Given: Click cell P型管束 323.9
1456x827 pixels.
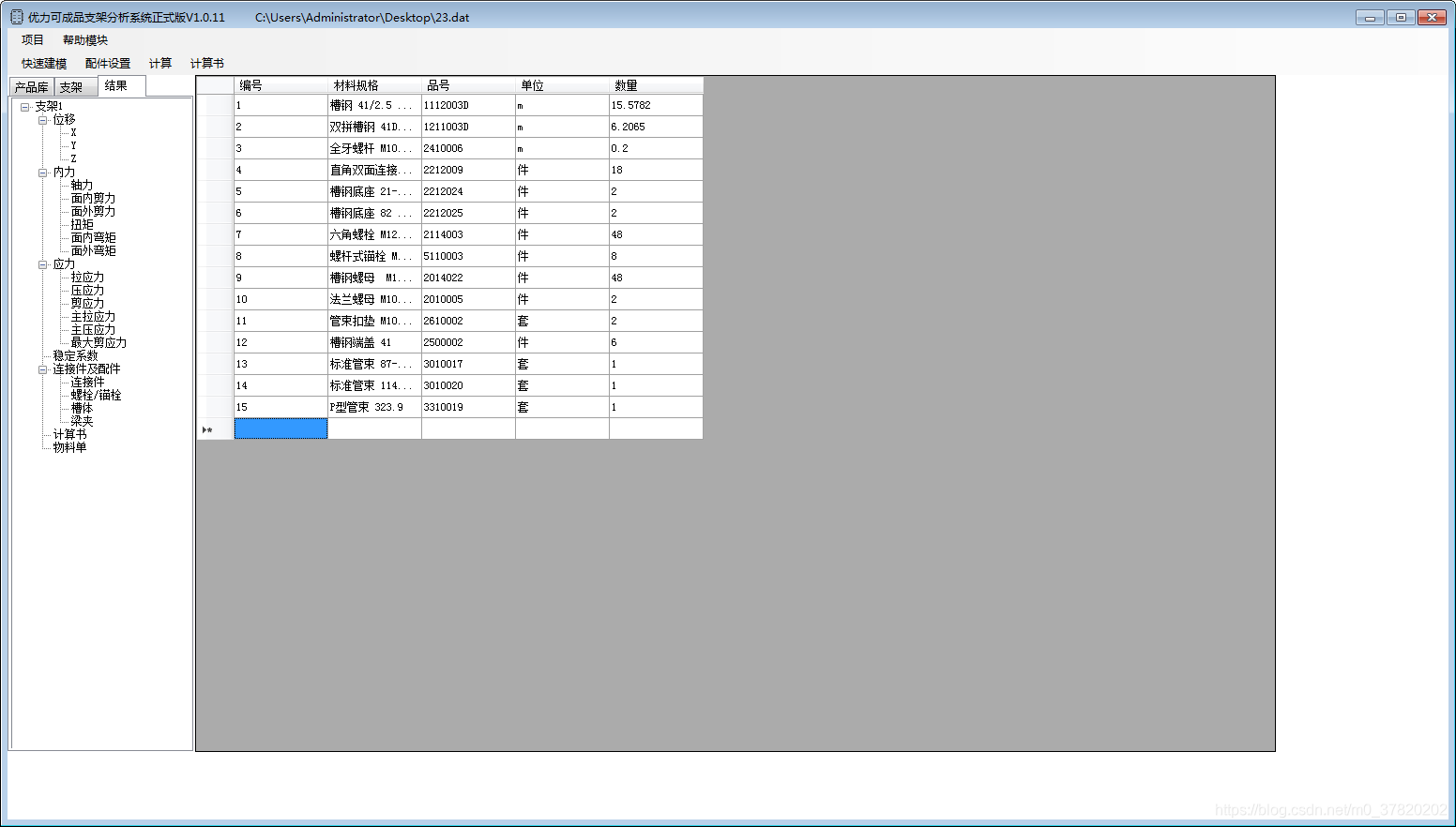Looking at the screenshot, I should [374, 407].
